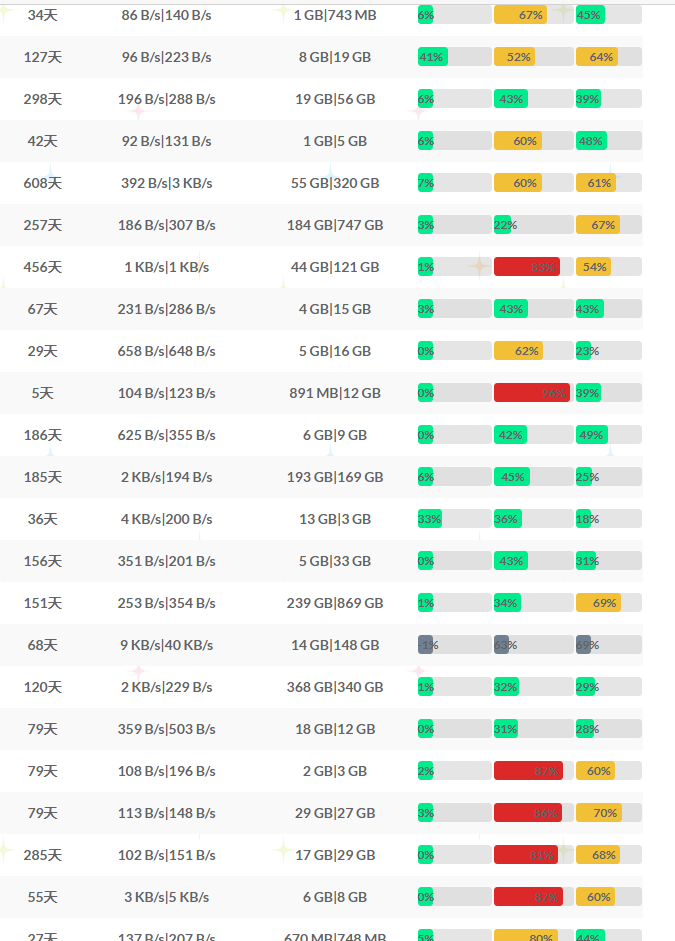Click the yellow 70% usage bar
The image size is (675, 941).
tap(599, 813)
